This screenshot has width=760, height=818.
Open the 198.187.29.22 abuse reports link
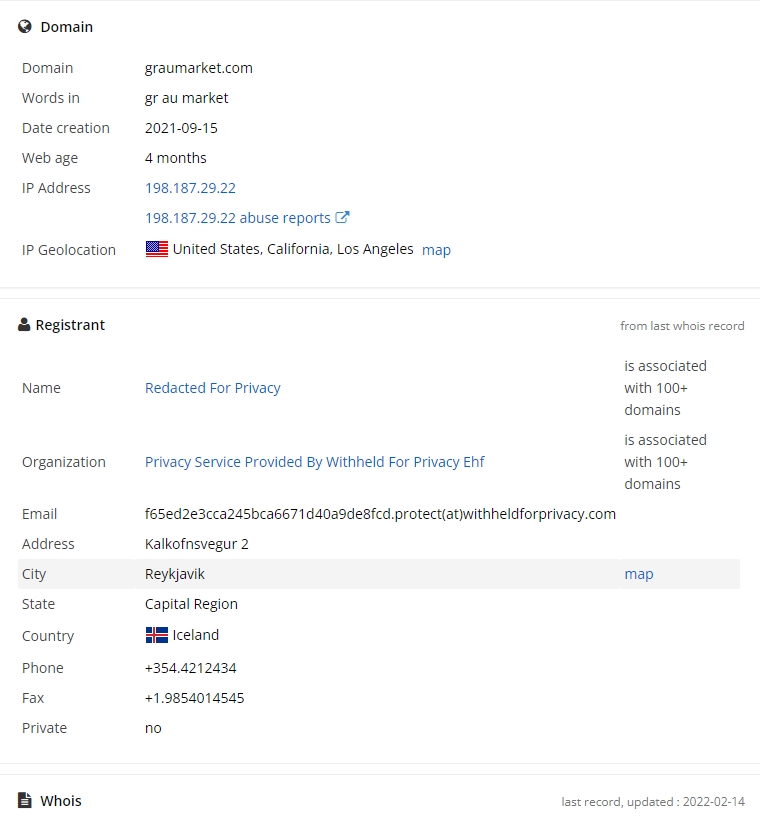pos(238,218)
